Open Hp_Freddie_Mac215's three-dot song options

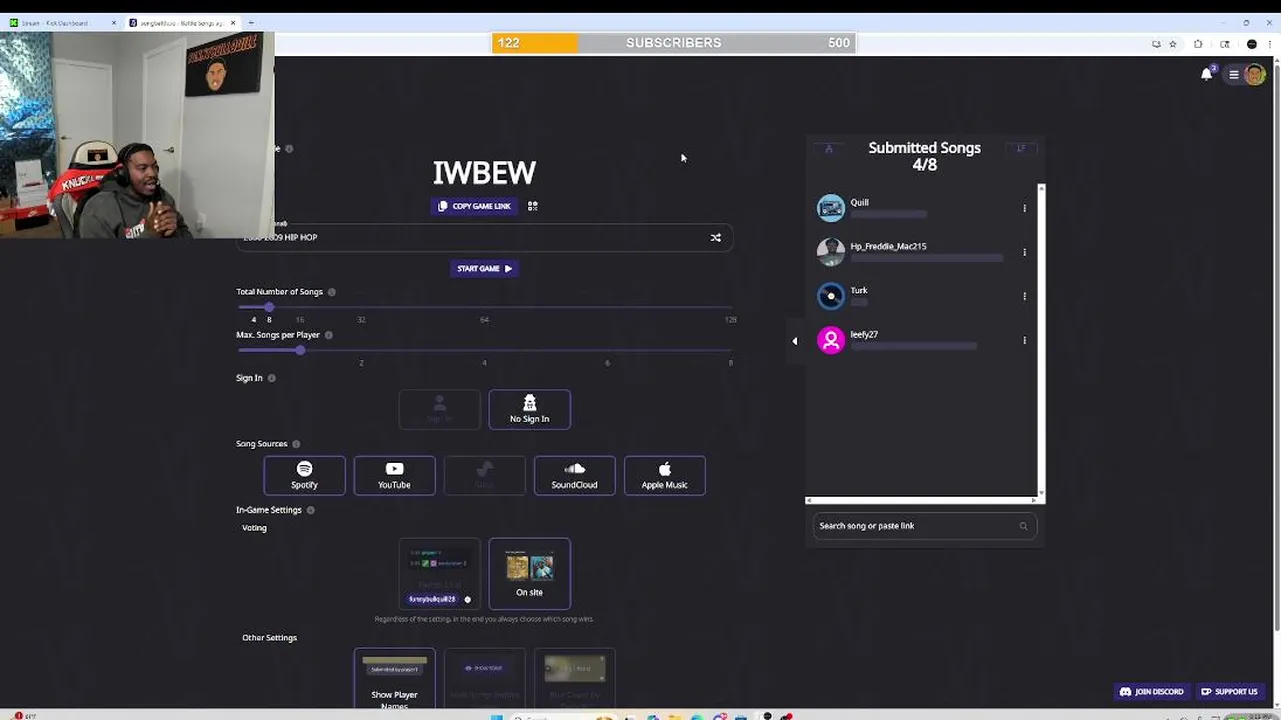pyautogui.click(x=1024, y=252)
